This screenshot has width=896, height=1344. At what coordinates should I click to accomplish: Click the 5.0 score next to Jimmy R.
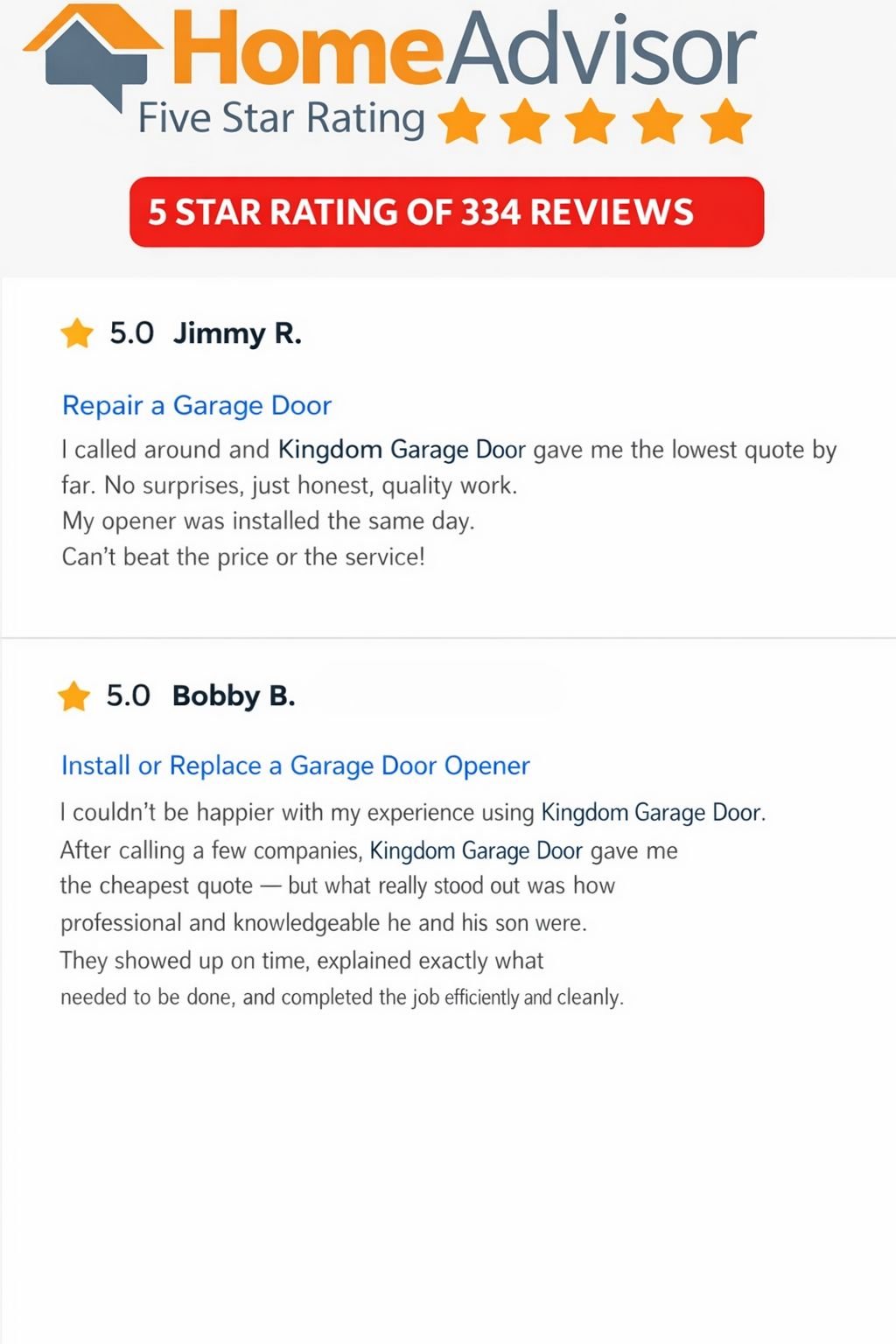[131, 333]
